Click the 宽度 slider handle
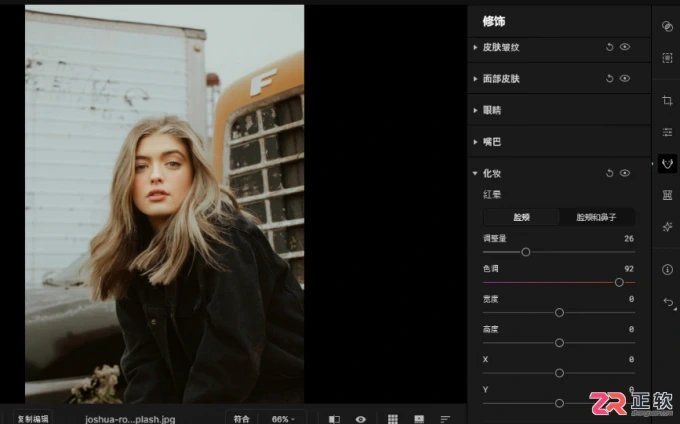Screen dimensions: 680x424 (x=559, y=313)
